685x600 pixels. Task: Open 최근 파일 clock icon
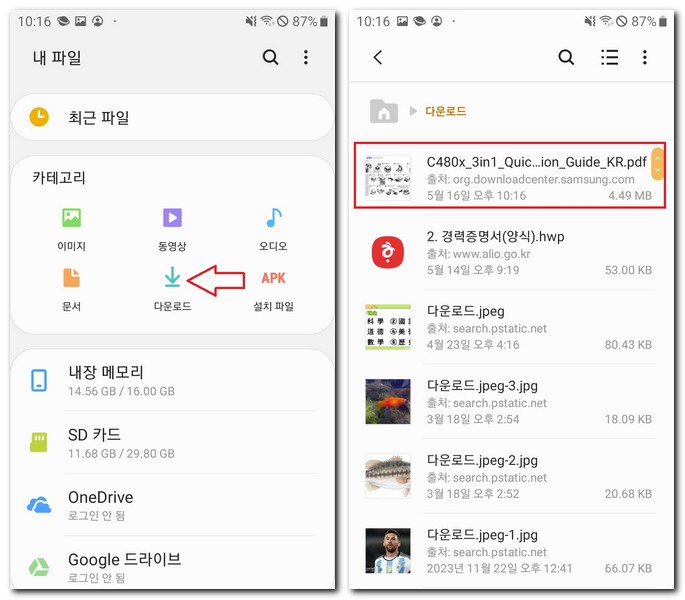pos(39,117)
